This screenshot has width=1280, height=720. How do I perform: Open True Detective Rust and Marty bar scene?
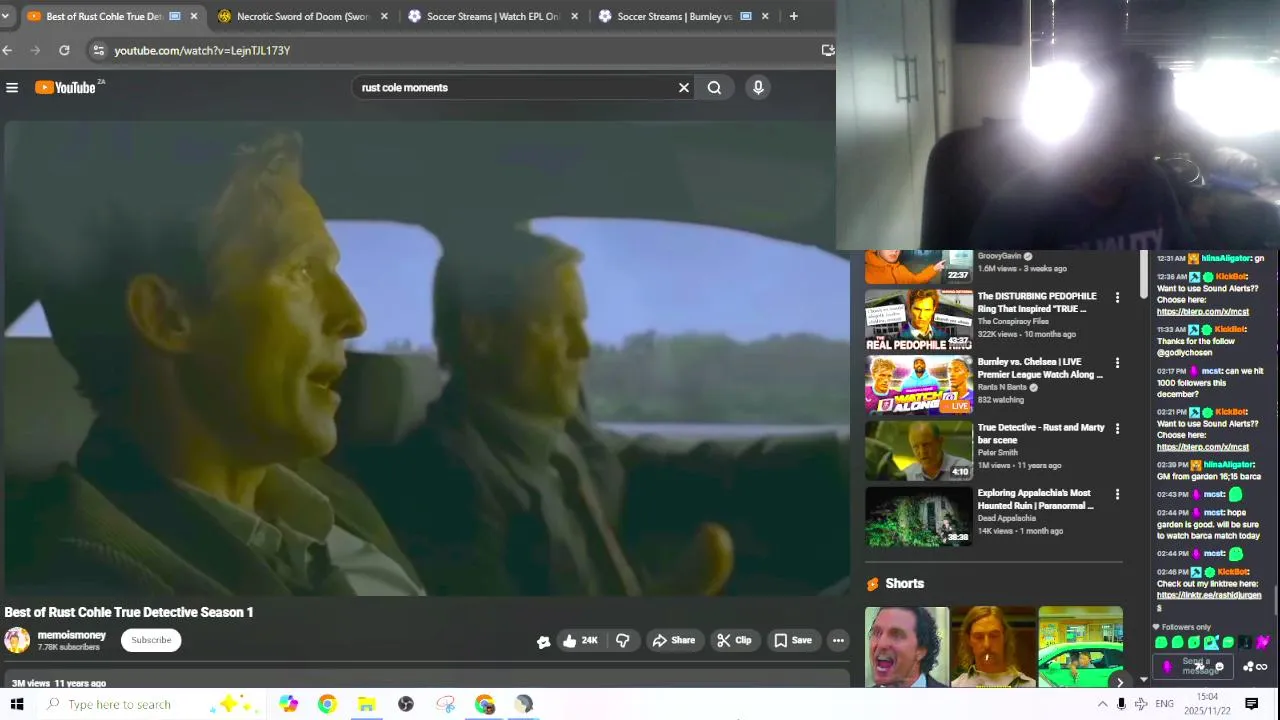coord(1040,434)
